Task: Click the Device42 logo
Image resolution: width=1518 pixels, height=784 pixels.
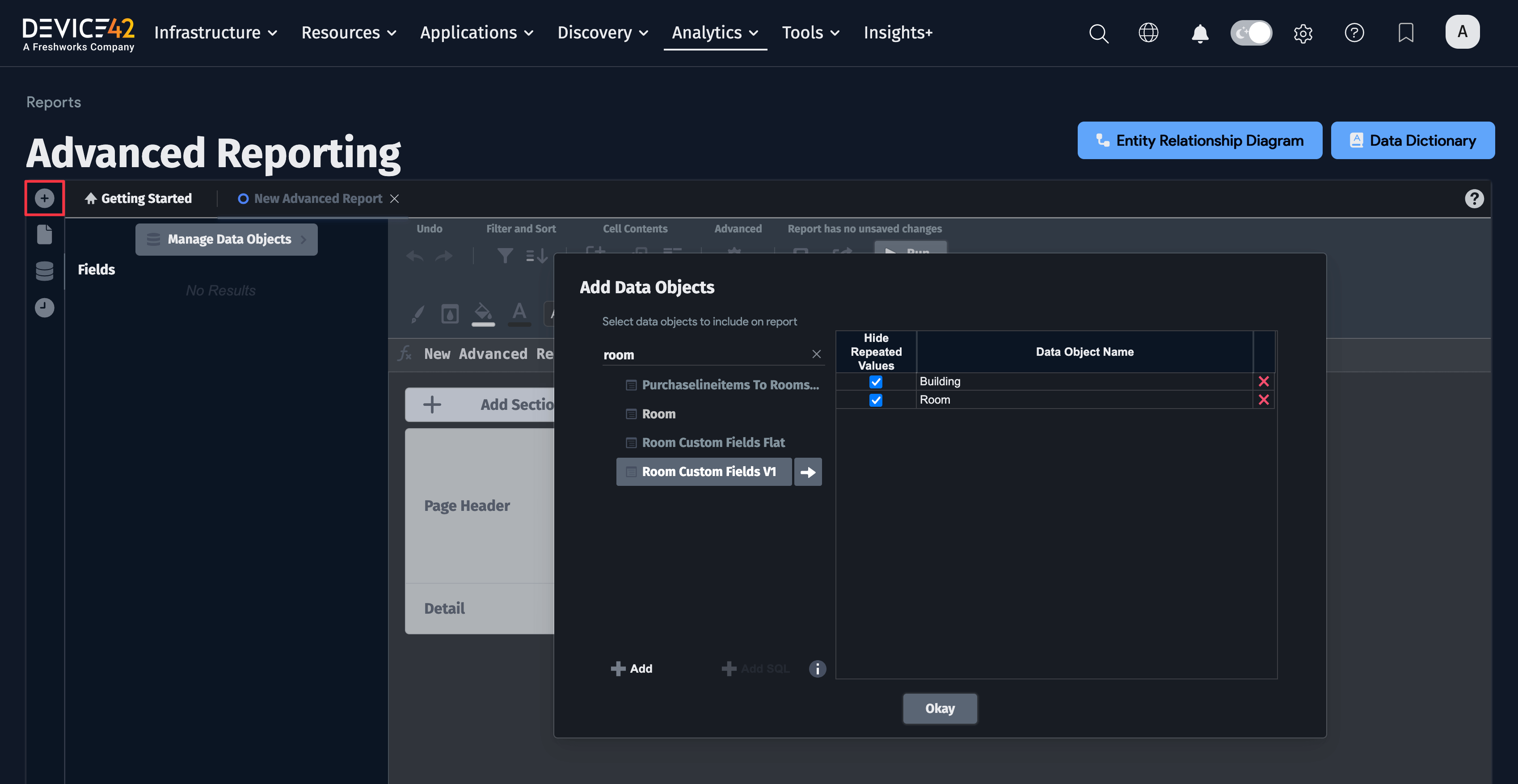Action: coord(78,34)
